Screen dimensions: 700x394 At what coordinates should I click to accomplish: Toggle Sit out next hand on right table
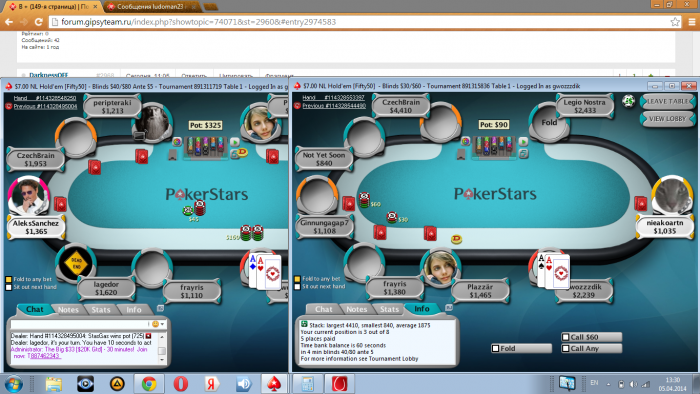point(297,286)
